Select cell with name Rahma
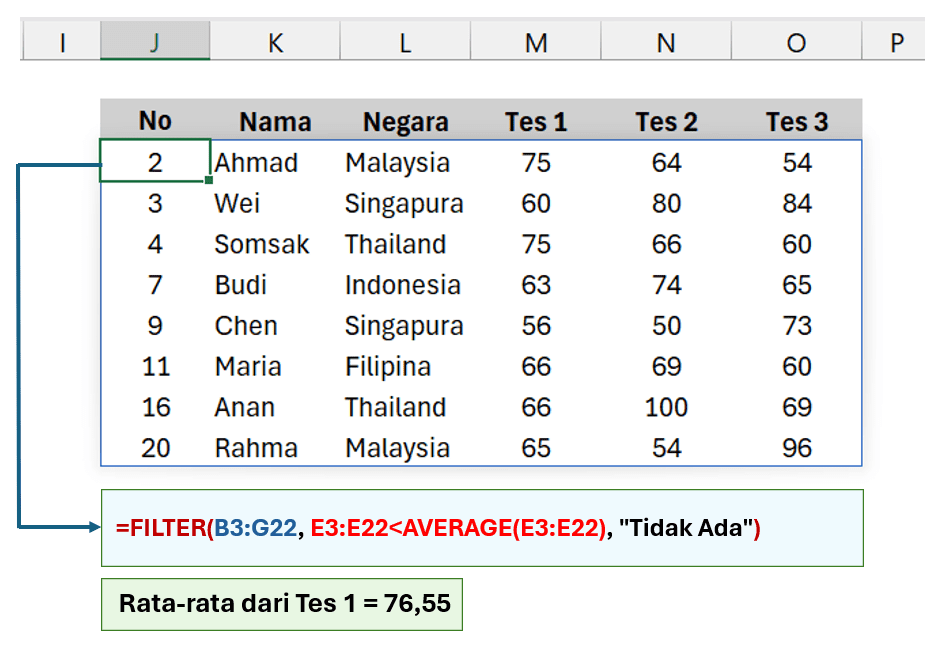Viewport: 942px width, 645px height. click(275, 448)
